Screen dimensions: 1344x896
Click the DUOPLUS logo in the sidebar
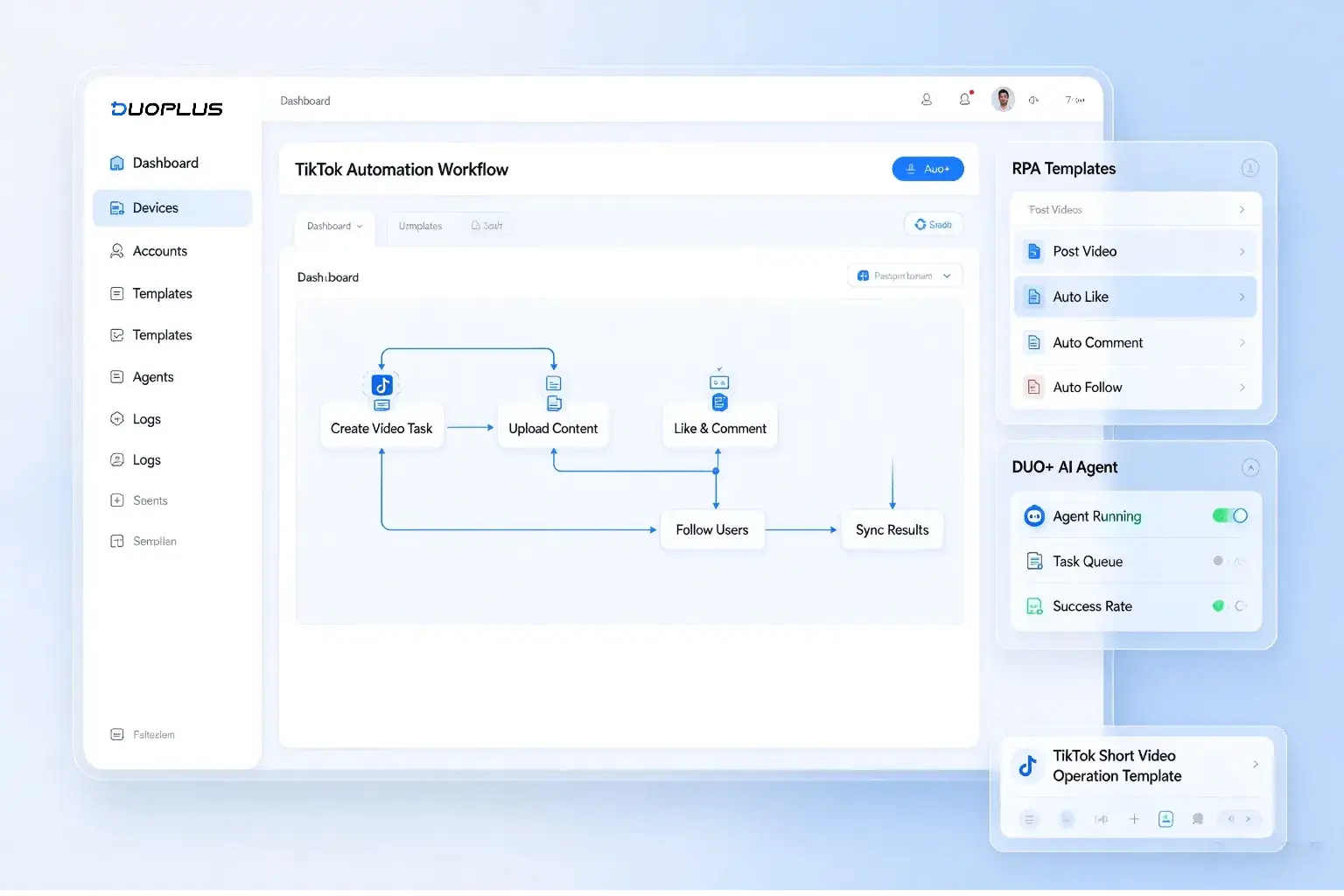pos(166,108)
